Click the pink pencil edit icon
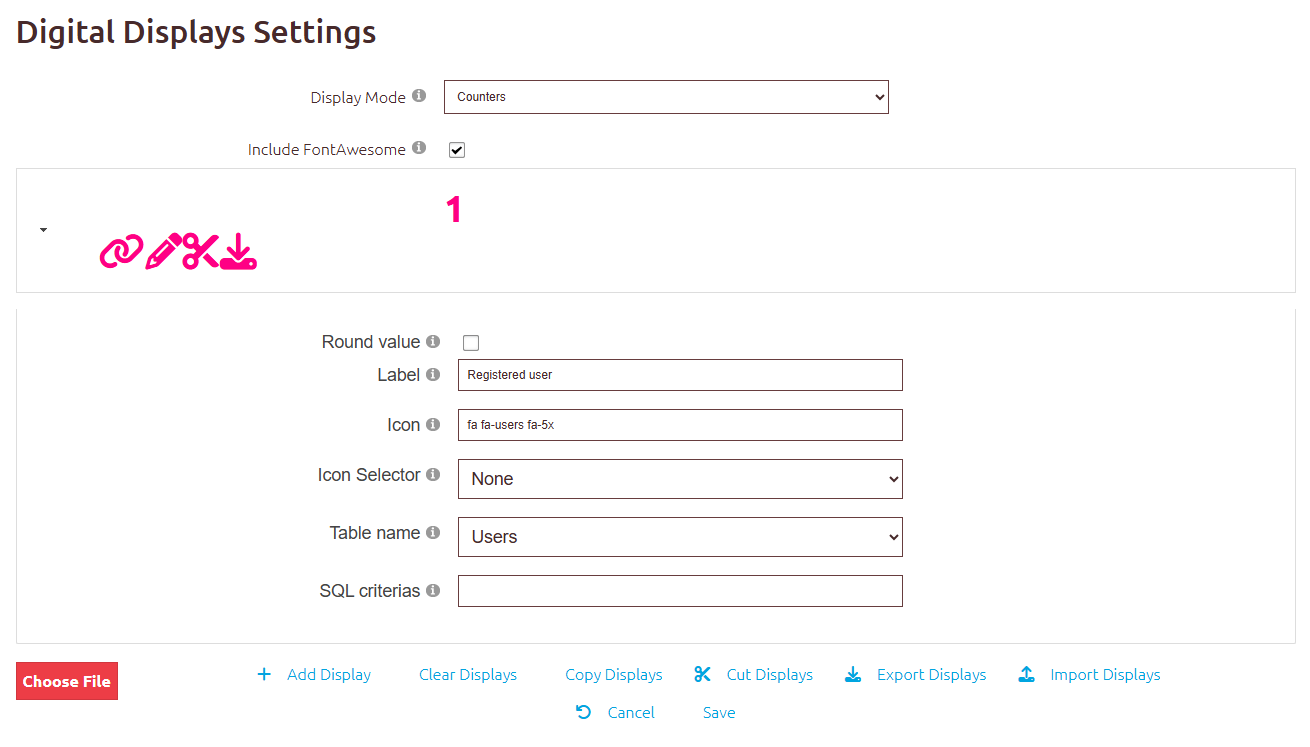Image resolution: width=1310 pixels, height=747 pixels. [x=163, y=251]
